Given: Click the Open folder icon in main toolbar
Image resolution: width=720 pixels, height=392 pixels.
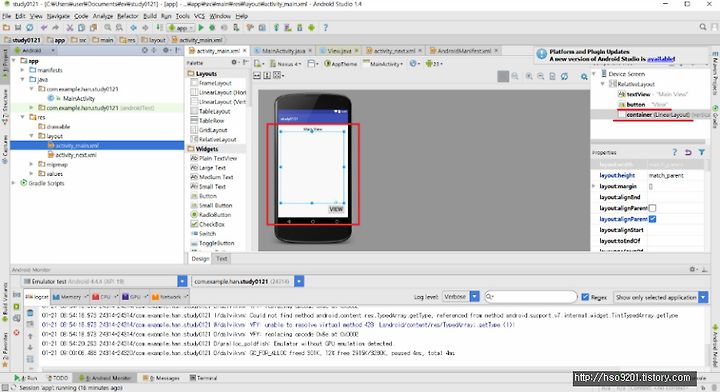Looking at the screenshot, I should coord(6,28).
